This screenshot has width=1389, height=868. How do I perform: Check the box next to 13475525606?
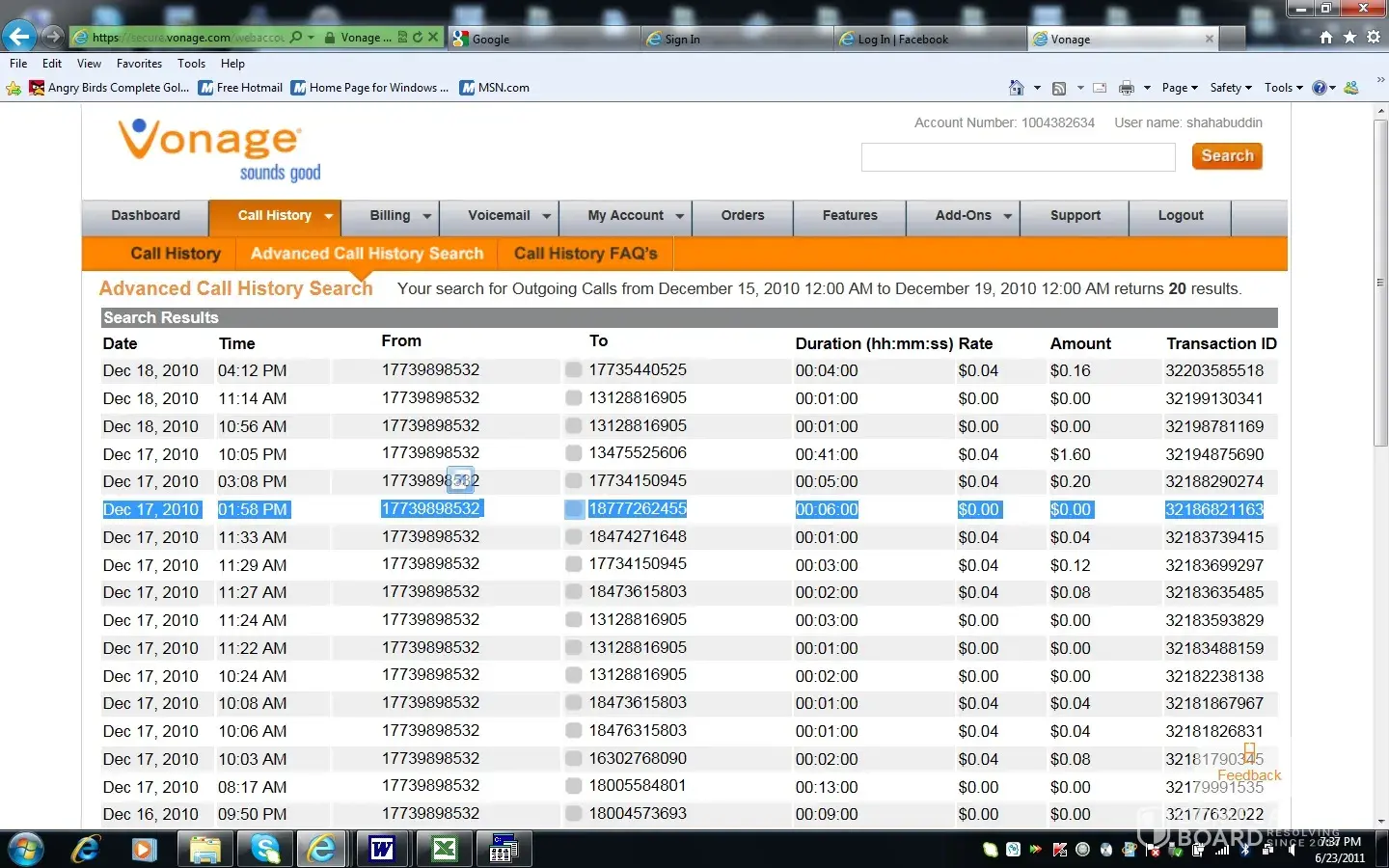(x=574, y=453)
